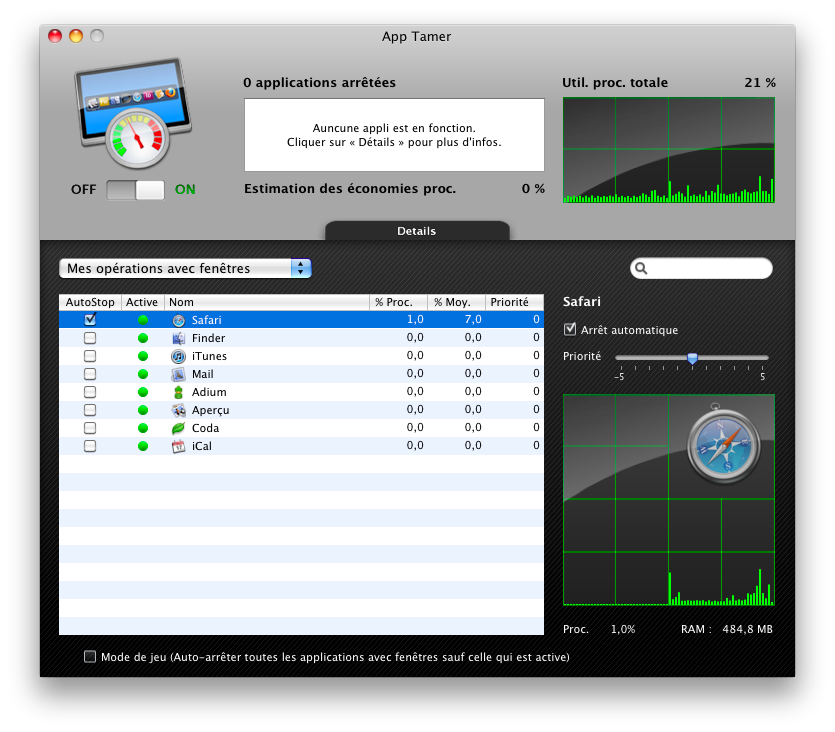Minimize the App Tamer window
The image size is (835, 732).
coord(76,36)
